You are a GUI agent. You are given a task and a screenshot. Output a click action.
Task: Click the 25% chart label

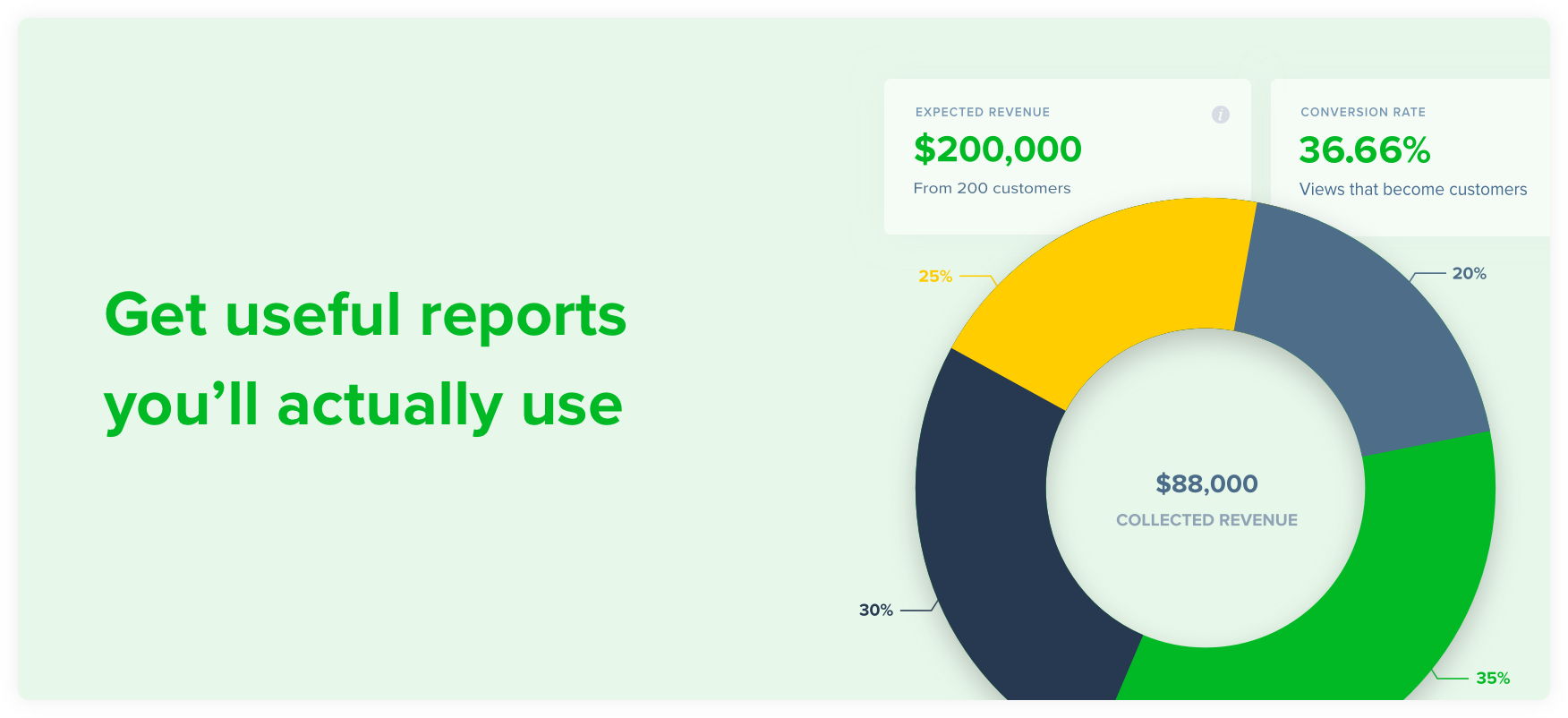[935, 277]
